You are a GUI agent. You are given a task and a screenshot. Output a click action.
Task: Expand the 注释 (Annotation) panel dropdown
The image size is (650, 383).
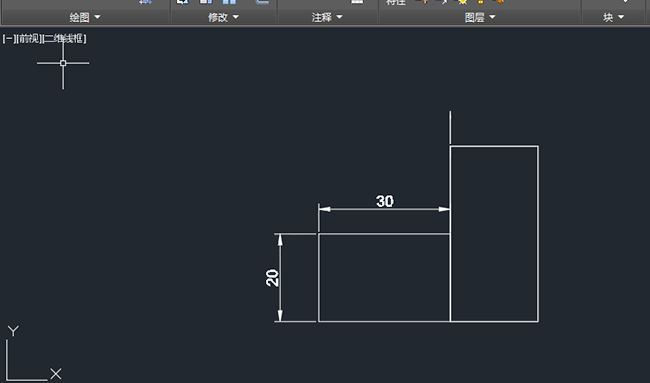coord(327,17)
